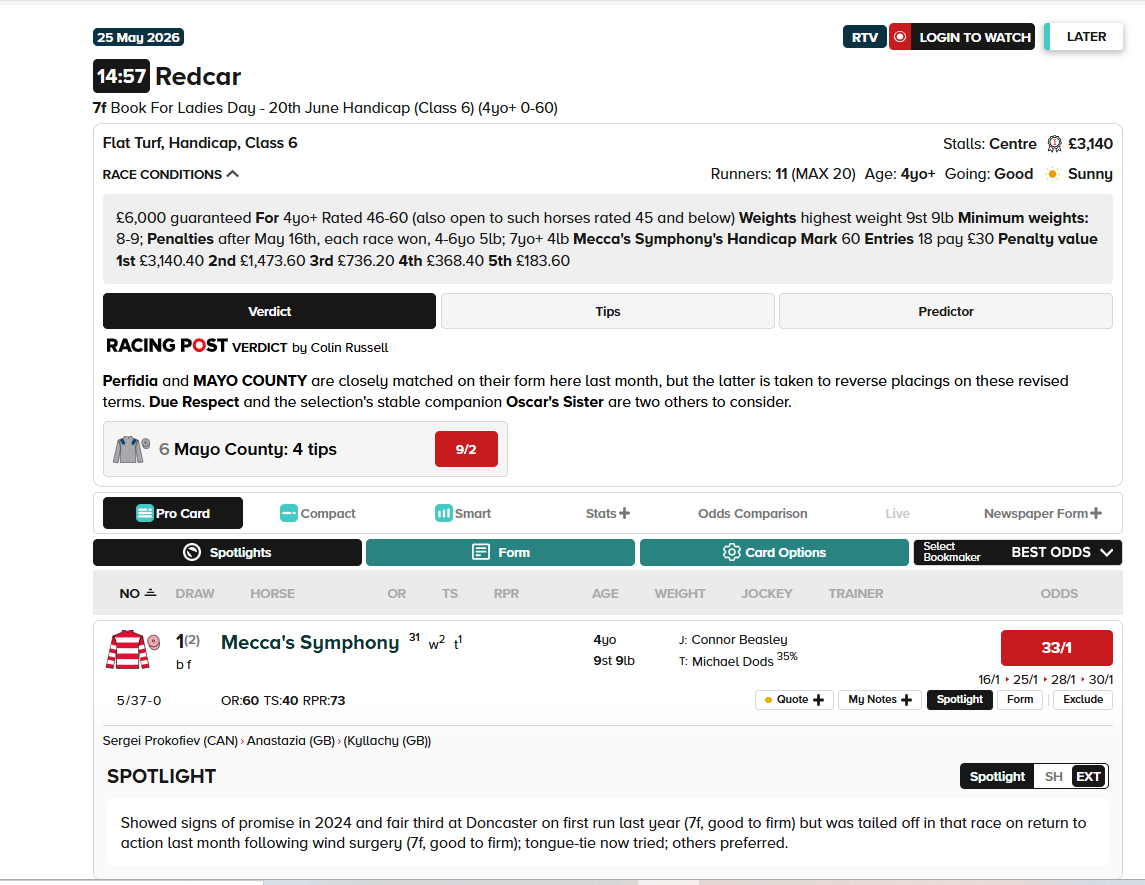Click the 9/2 odds button

tap(466, 449)
